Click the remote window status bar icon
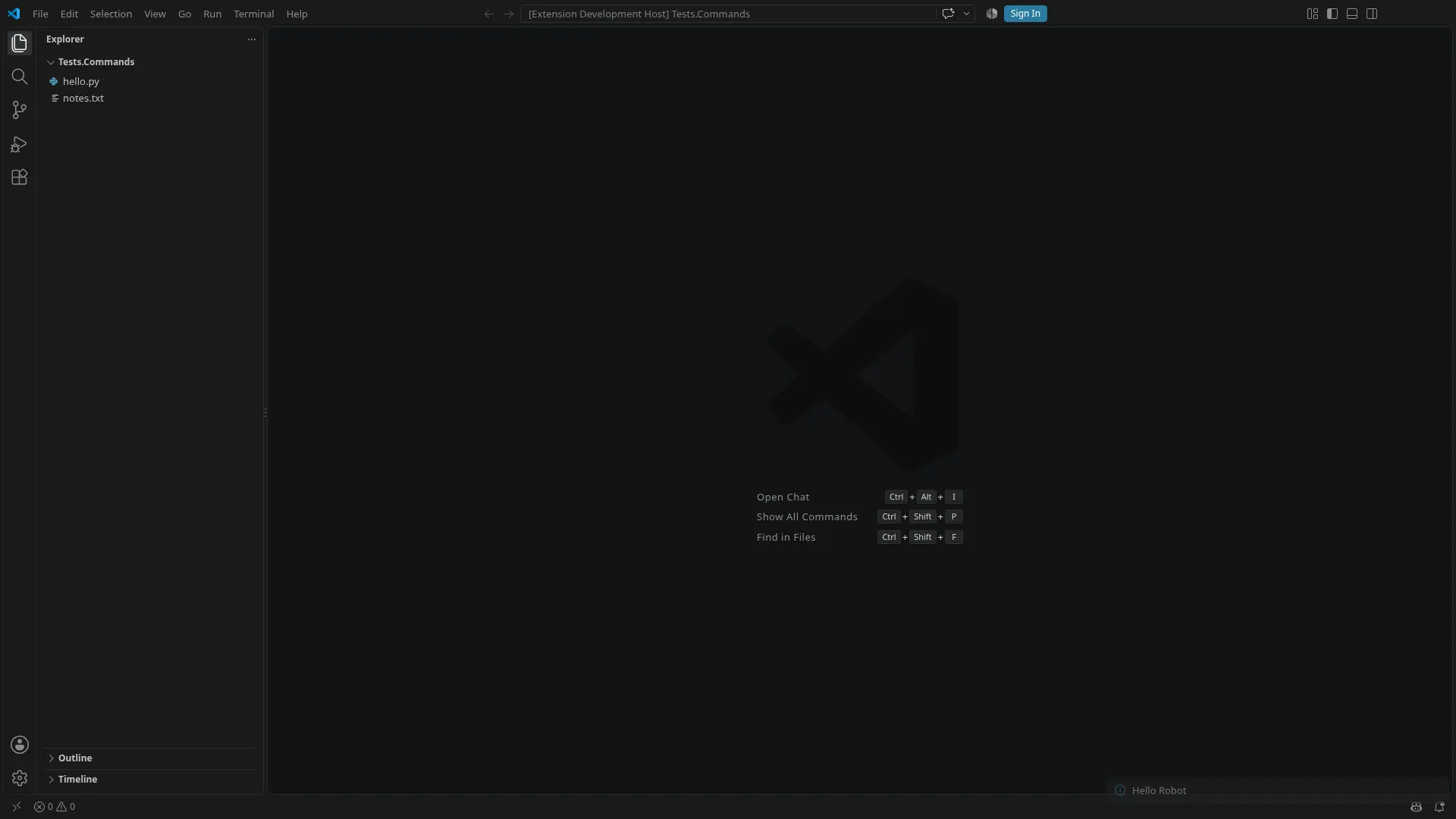 point(16,807)
